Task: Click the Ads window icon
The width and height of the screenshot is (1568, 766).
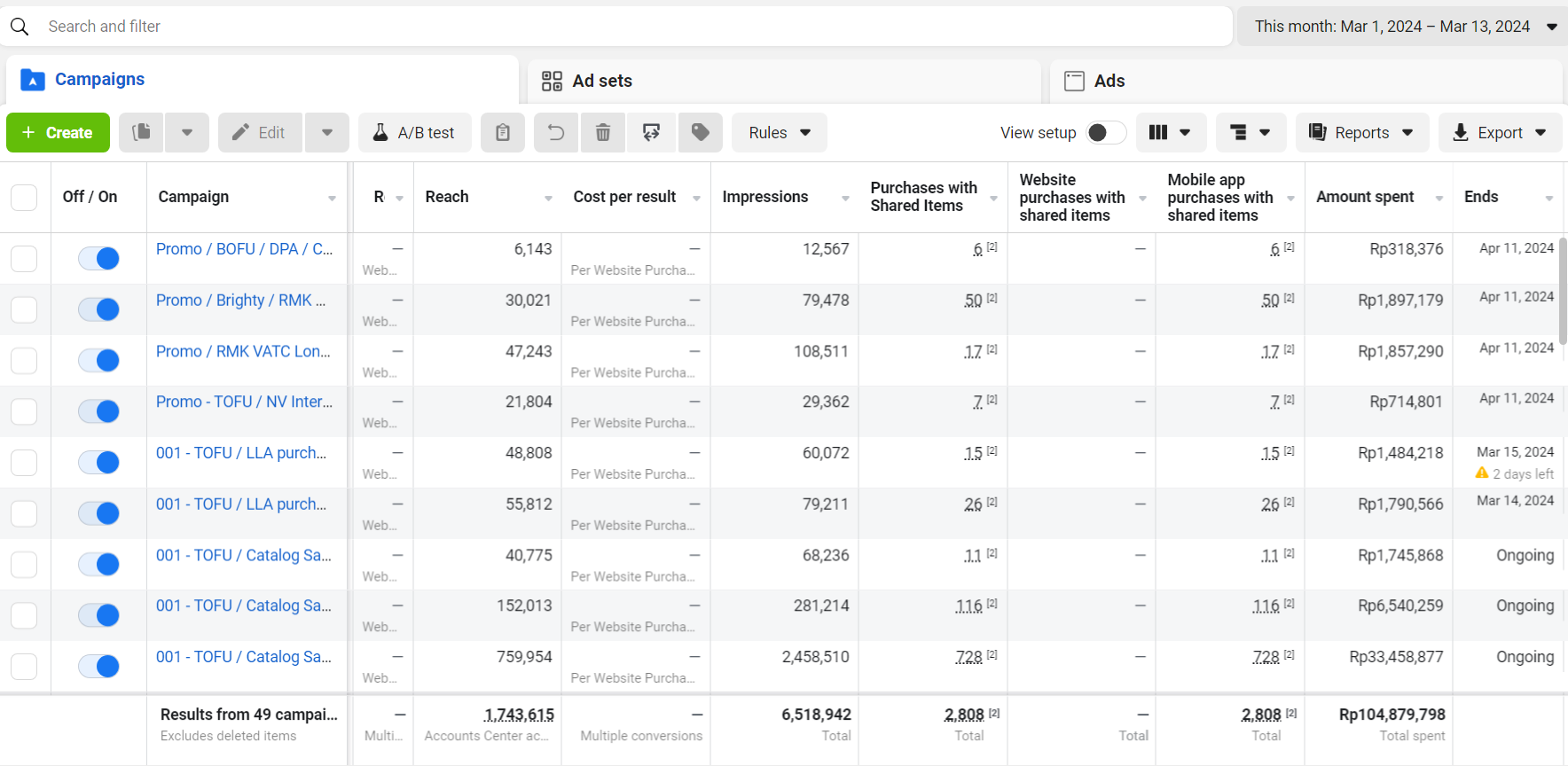Action: [x=1074, y=81]
